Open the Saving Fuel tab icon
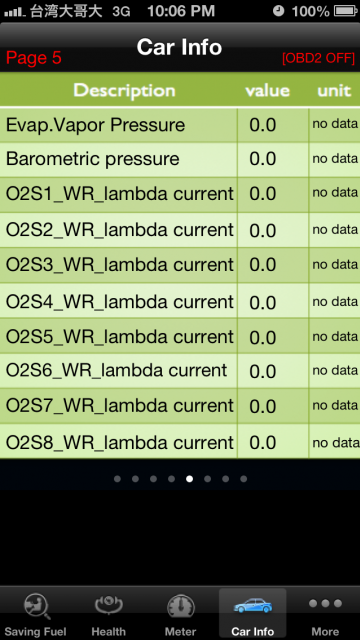Viewport: 360px width, 640px height. [36, 606]
